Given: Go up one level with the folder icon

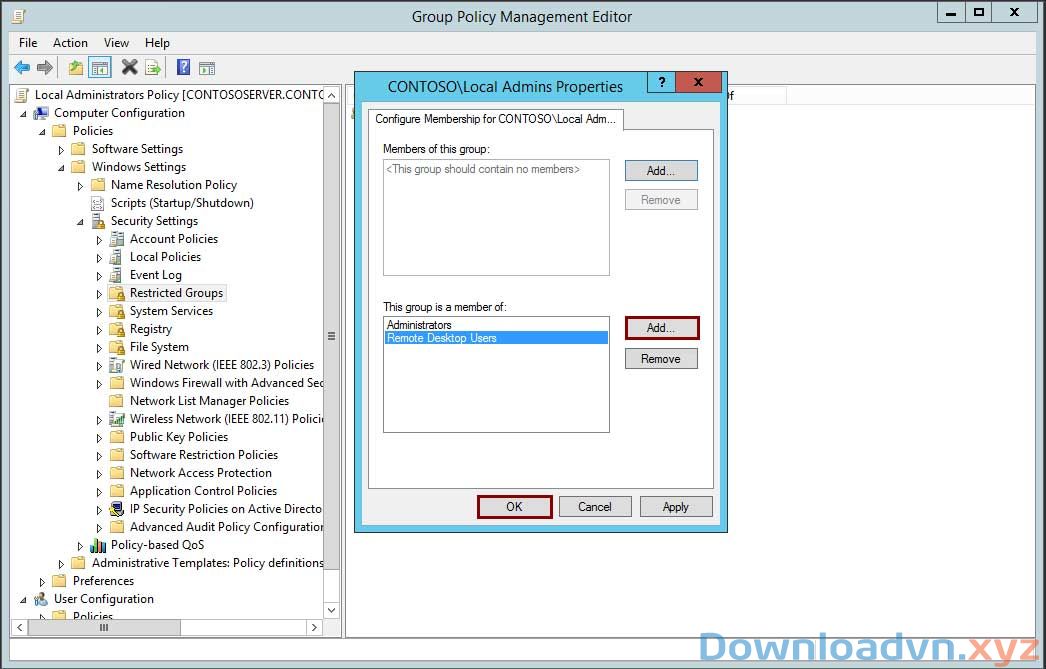Looking at the screenshot, I should [x=76, y=67].
